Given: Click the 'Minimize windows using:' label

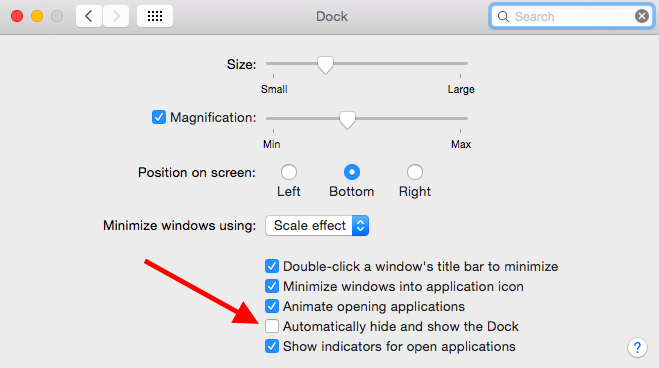Looking at the screenshot, I should point(179,226).
